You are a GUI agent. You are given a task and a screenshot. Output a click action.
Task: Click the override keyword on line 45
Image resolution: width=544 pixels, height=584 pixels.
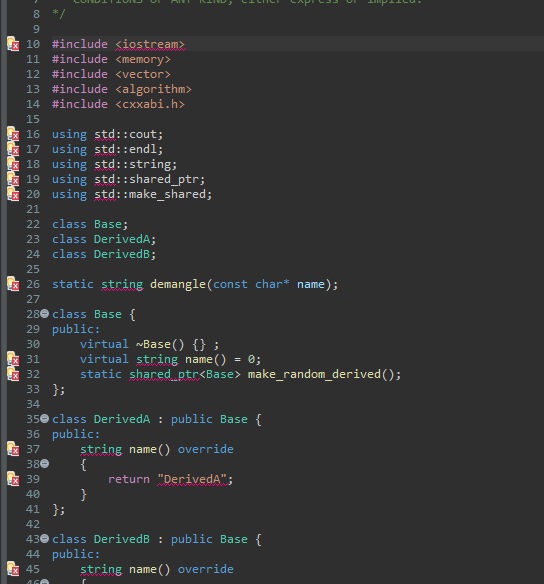coord(205,569)
